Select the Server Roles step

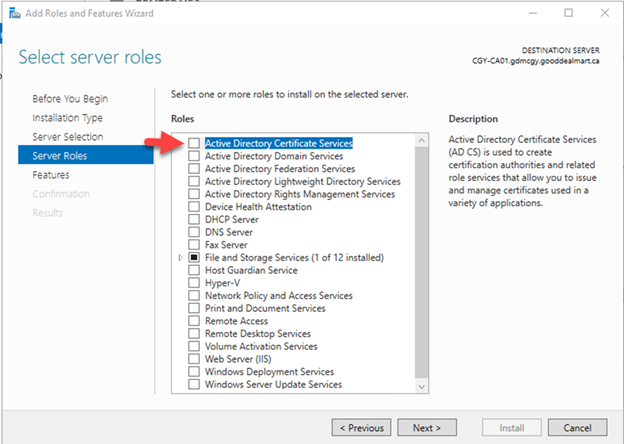[x=86, y=155]
